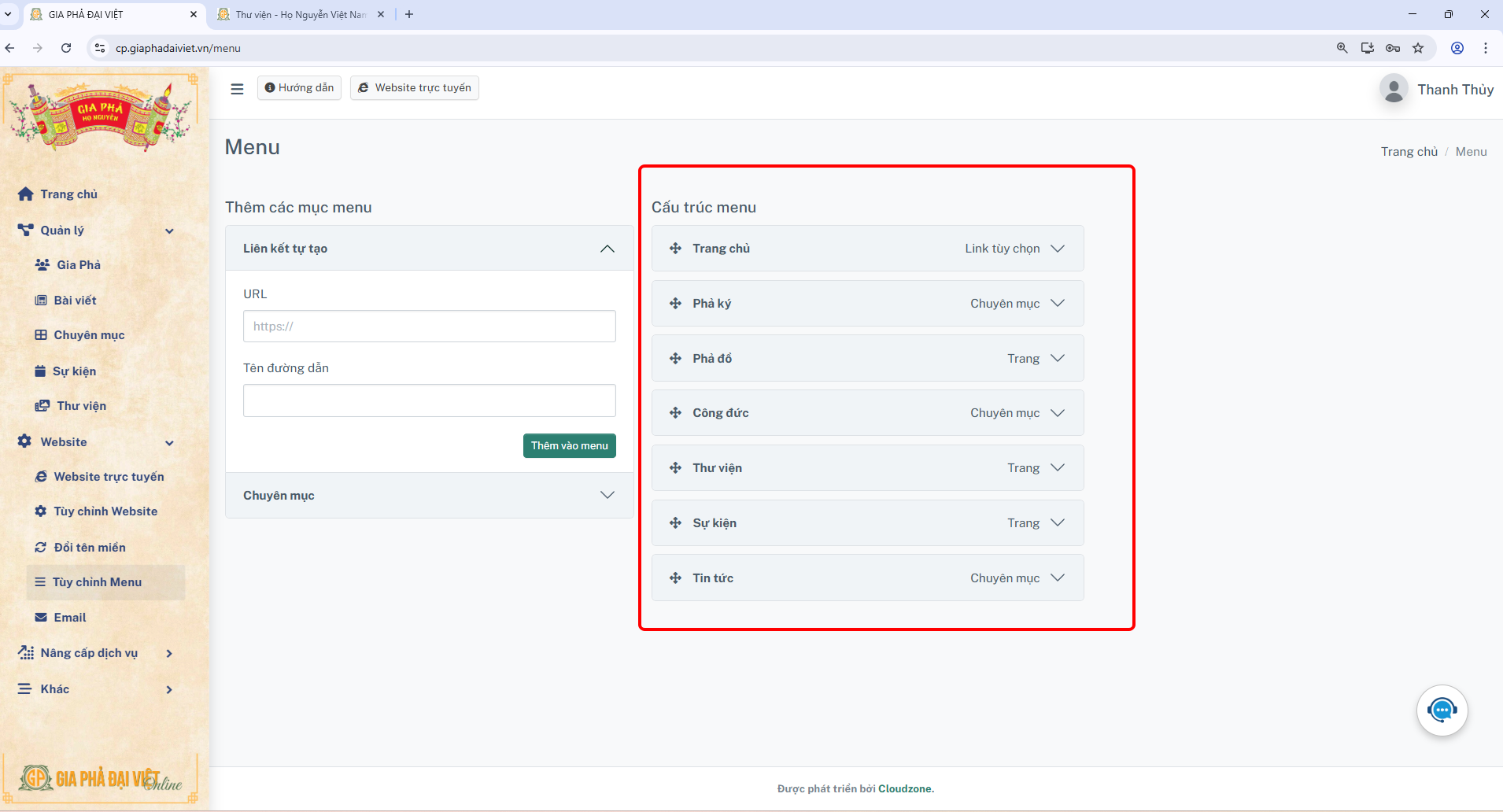This screenshot has width=1503, height=812.
Task: Click the move handle beside Tin tức
Action: pyautogui.click(x=675, y=578)
